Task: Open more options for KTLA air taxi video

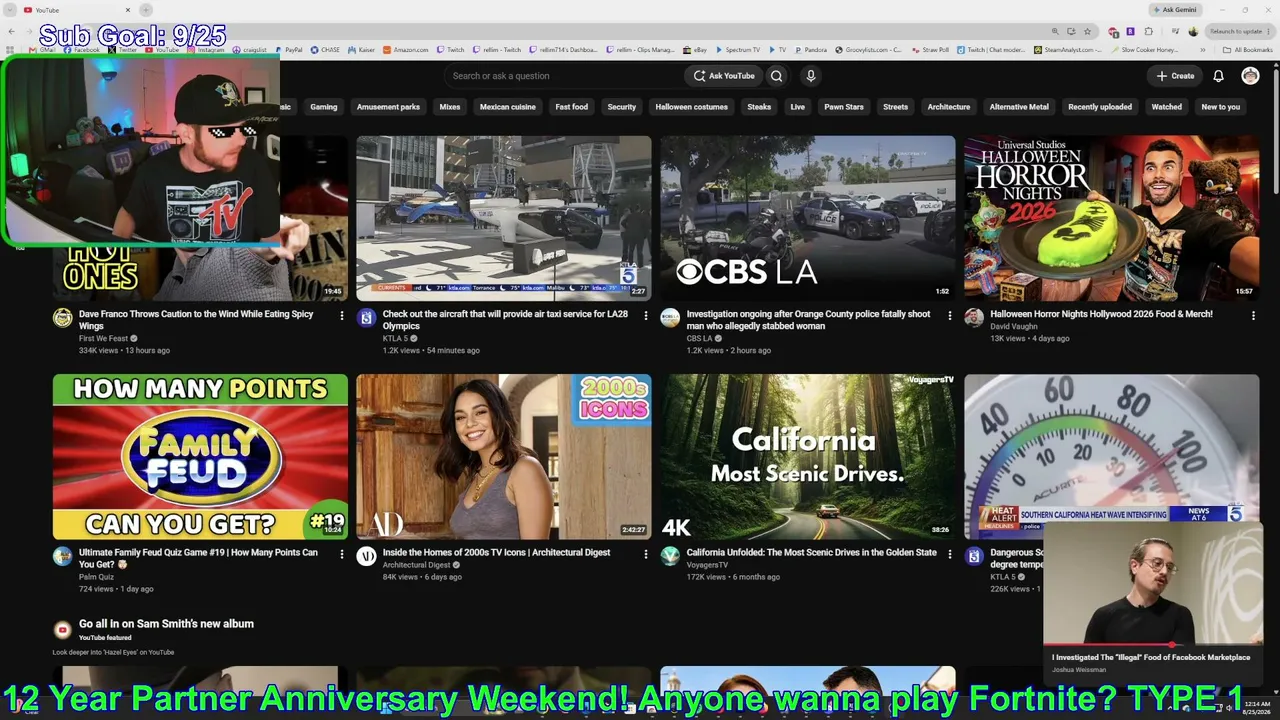Action: (645, 316)
